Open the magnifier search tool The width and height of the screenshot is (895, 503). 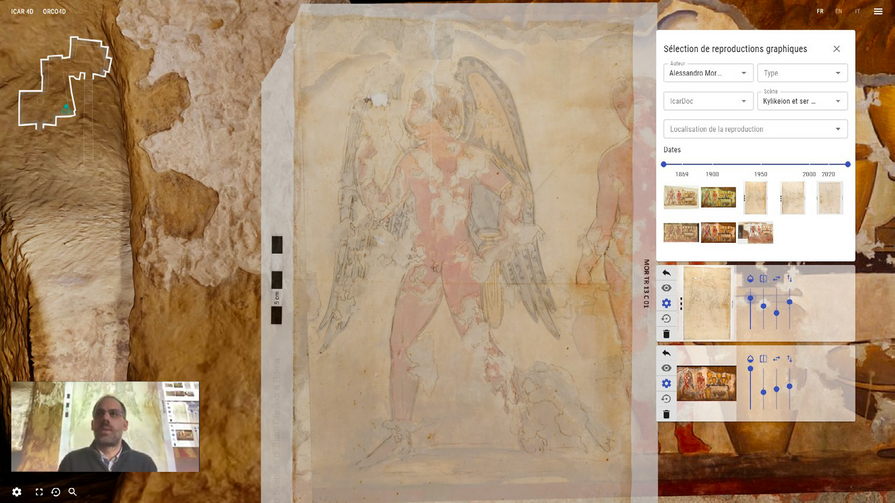tap(72, 492)
